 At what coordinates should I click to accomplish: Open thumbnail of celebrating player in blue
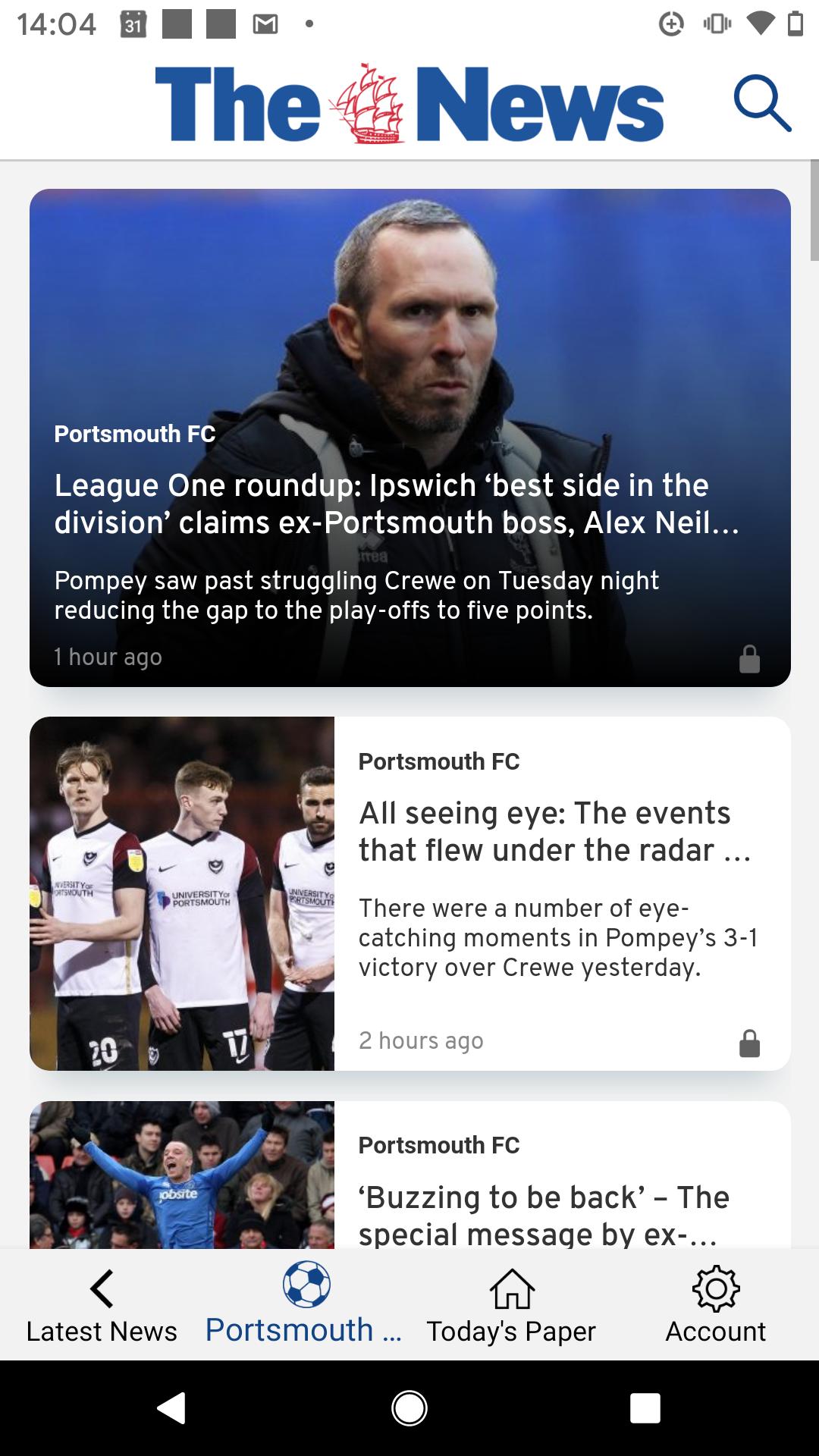point(182,1174)
